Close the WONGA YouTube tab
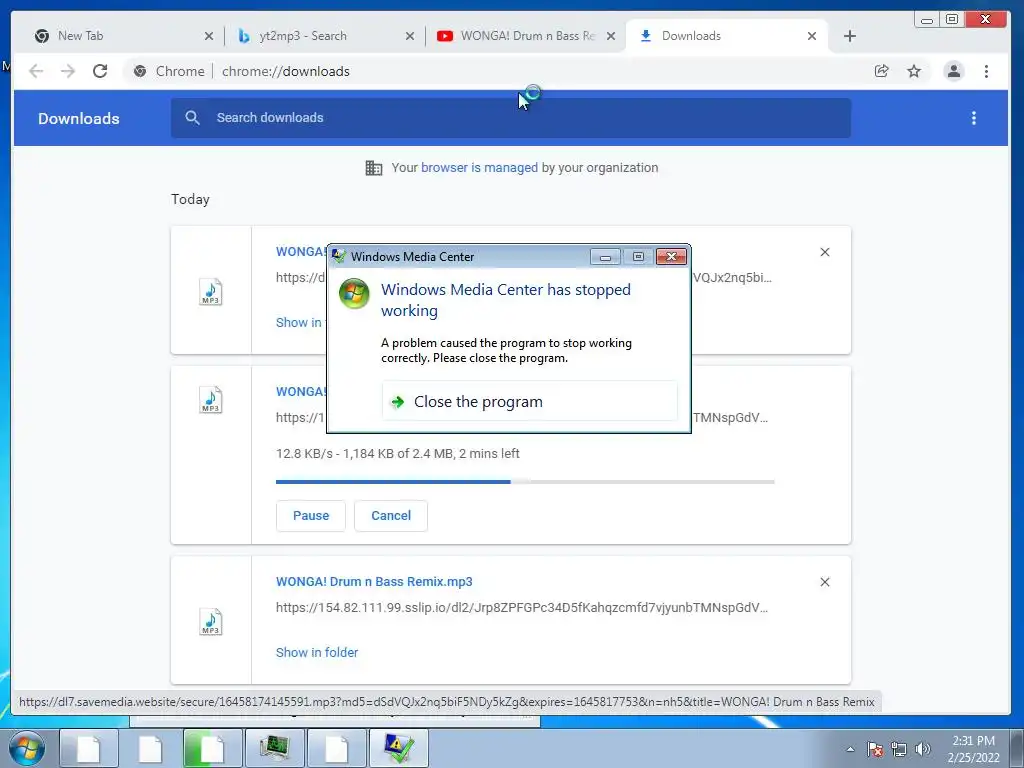 (611, 36)
